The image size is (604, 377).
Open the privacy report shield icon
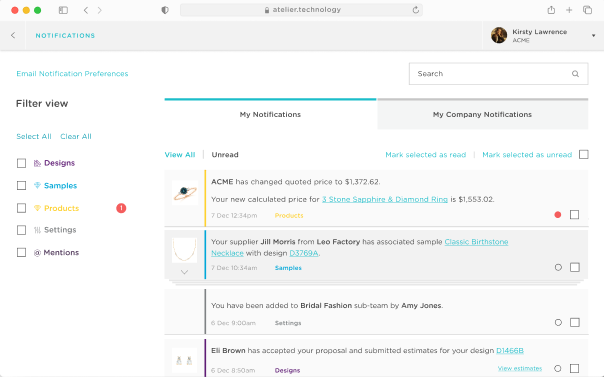[165, 10]
